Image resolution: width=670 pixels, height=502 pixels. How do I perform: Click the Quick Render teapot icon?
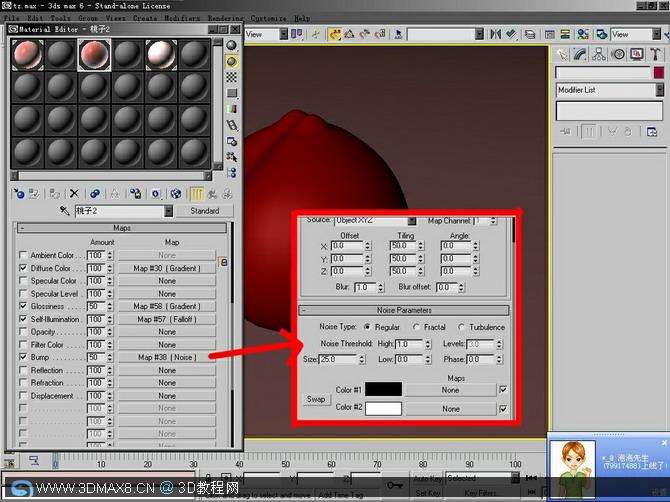coord(602,34)
